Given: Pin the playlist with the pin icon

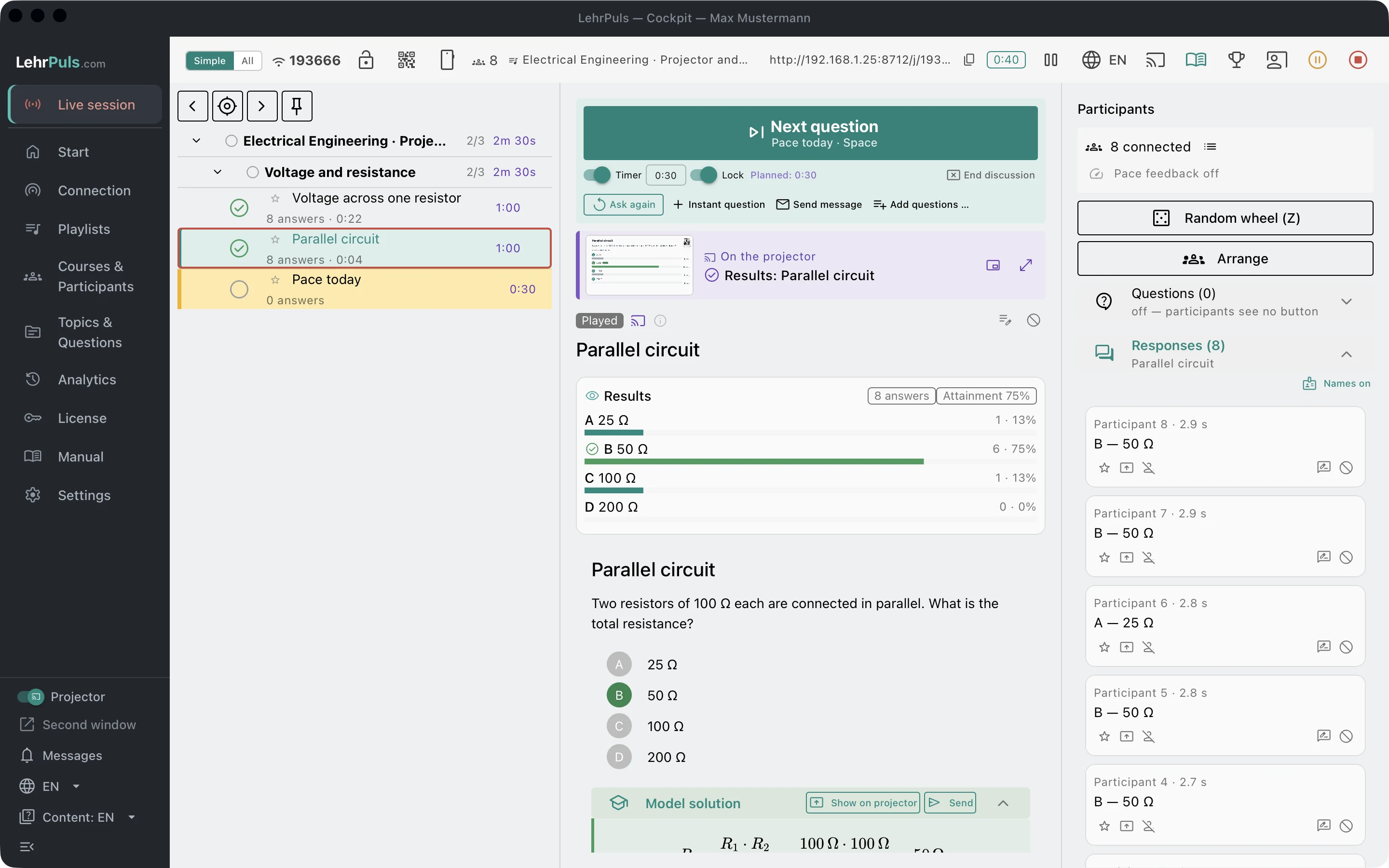Looking at the screenshot, I should tap(297, 106).
